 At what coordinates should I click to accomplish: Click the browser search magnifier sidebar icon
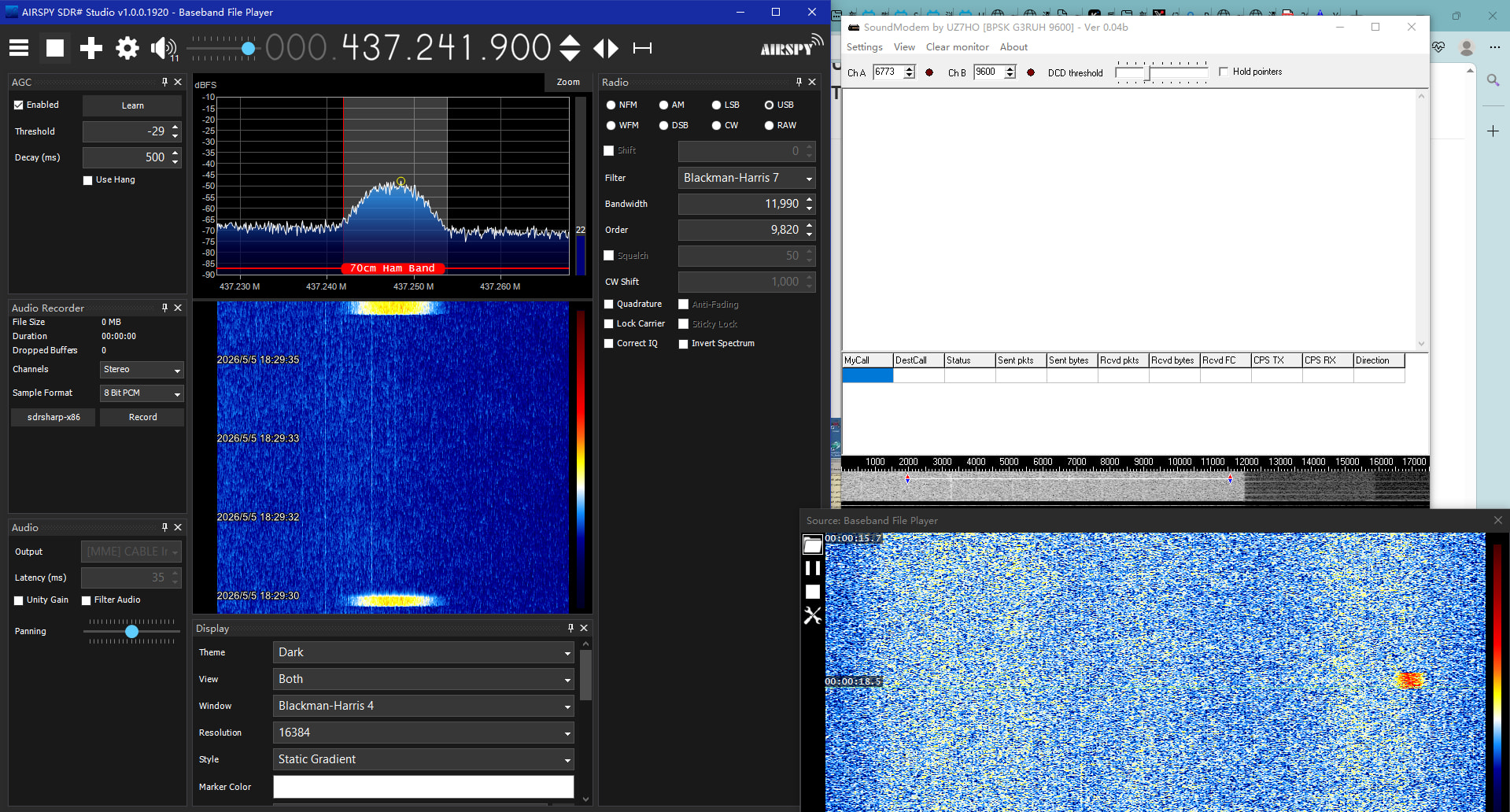1493,80
